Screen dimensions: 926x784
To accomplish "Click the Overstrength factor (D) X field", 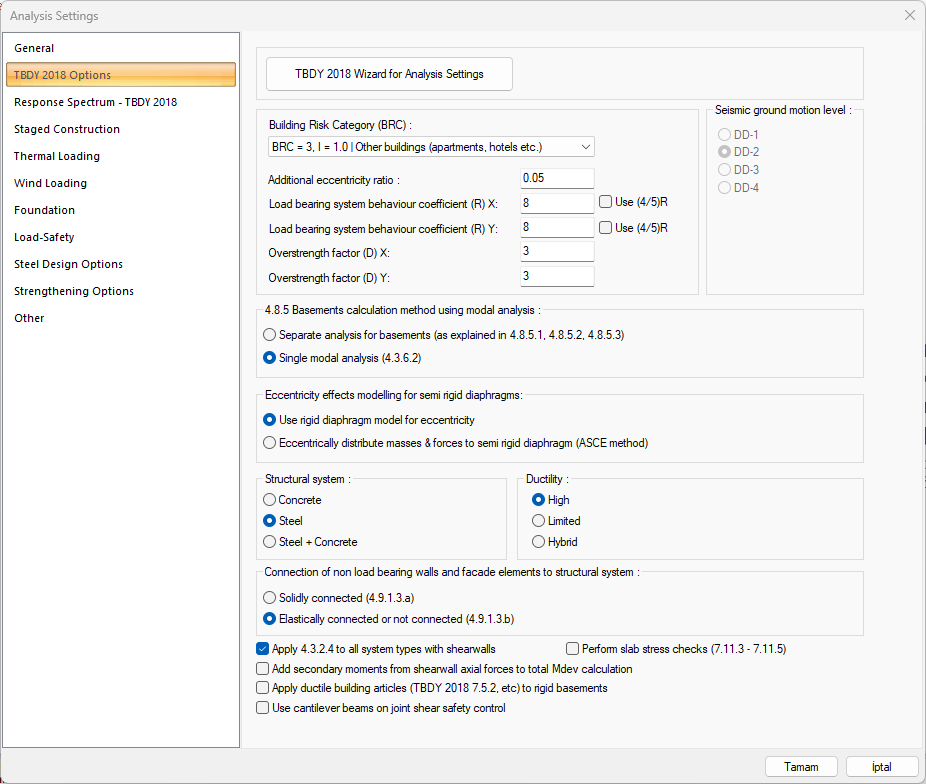I will (557, 251).
